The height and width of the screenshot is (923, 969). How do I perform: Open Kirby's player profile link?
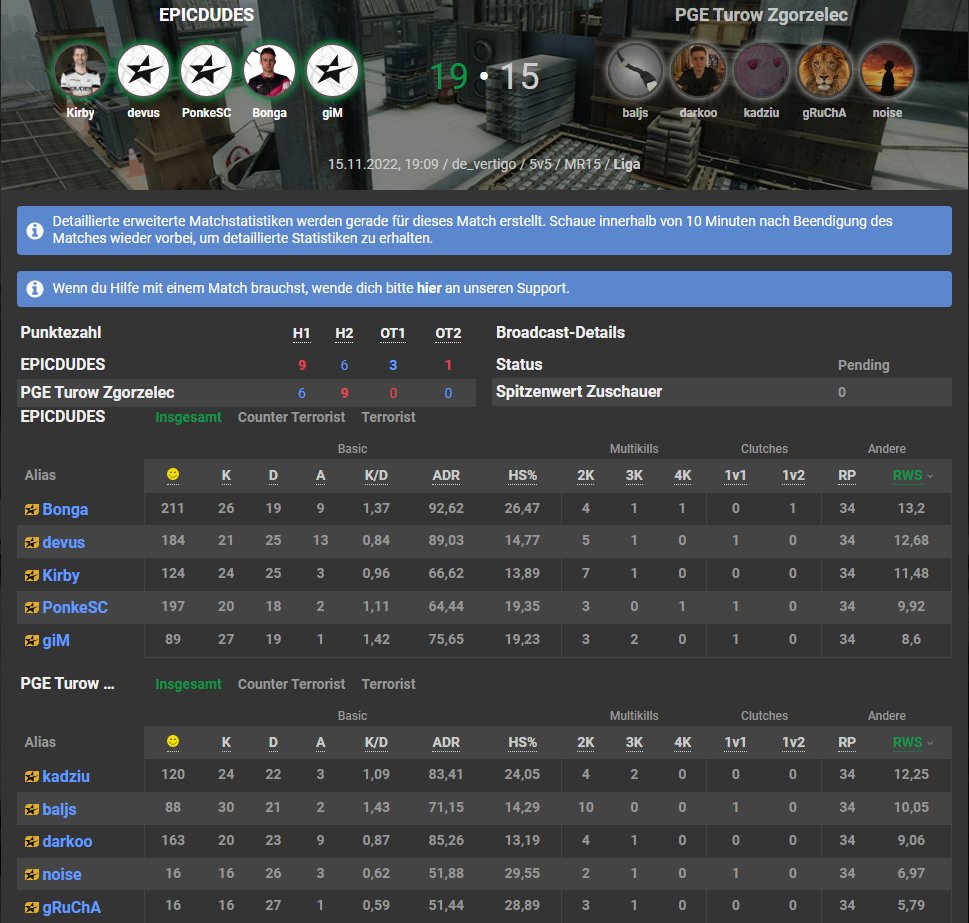61,576
